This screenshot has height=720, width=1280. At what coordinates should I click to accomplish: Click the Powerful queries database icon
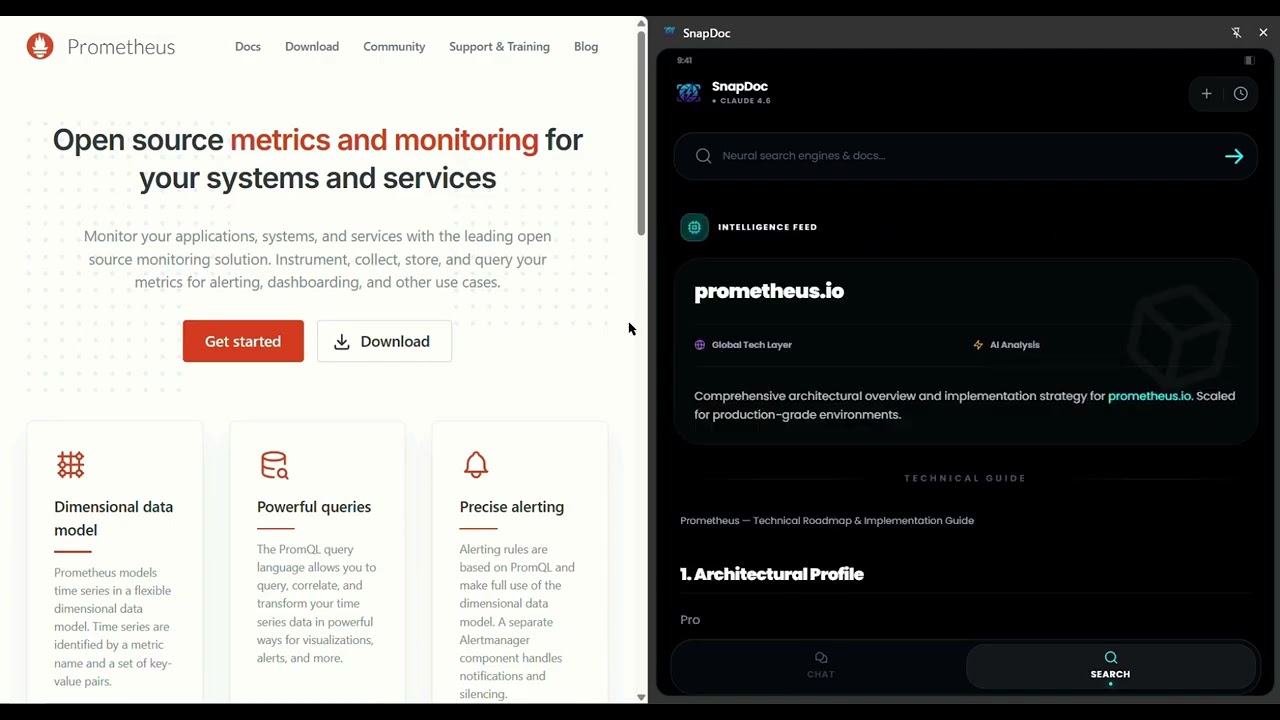pos(274,465)
